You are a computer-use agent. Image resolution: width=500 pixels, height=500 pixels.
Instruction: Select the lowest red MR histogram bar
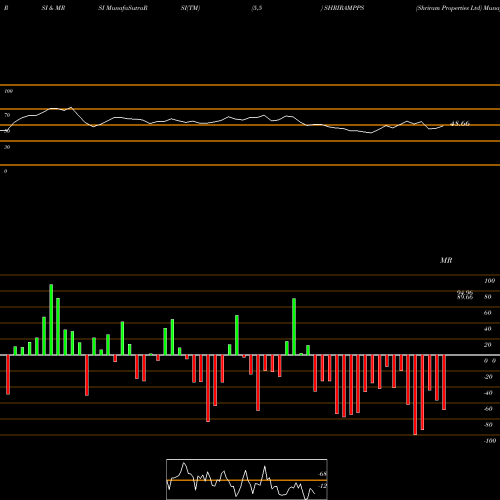(415, 395)
